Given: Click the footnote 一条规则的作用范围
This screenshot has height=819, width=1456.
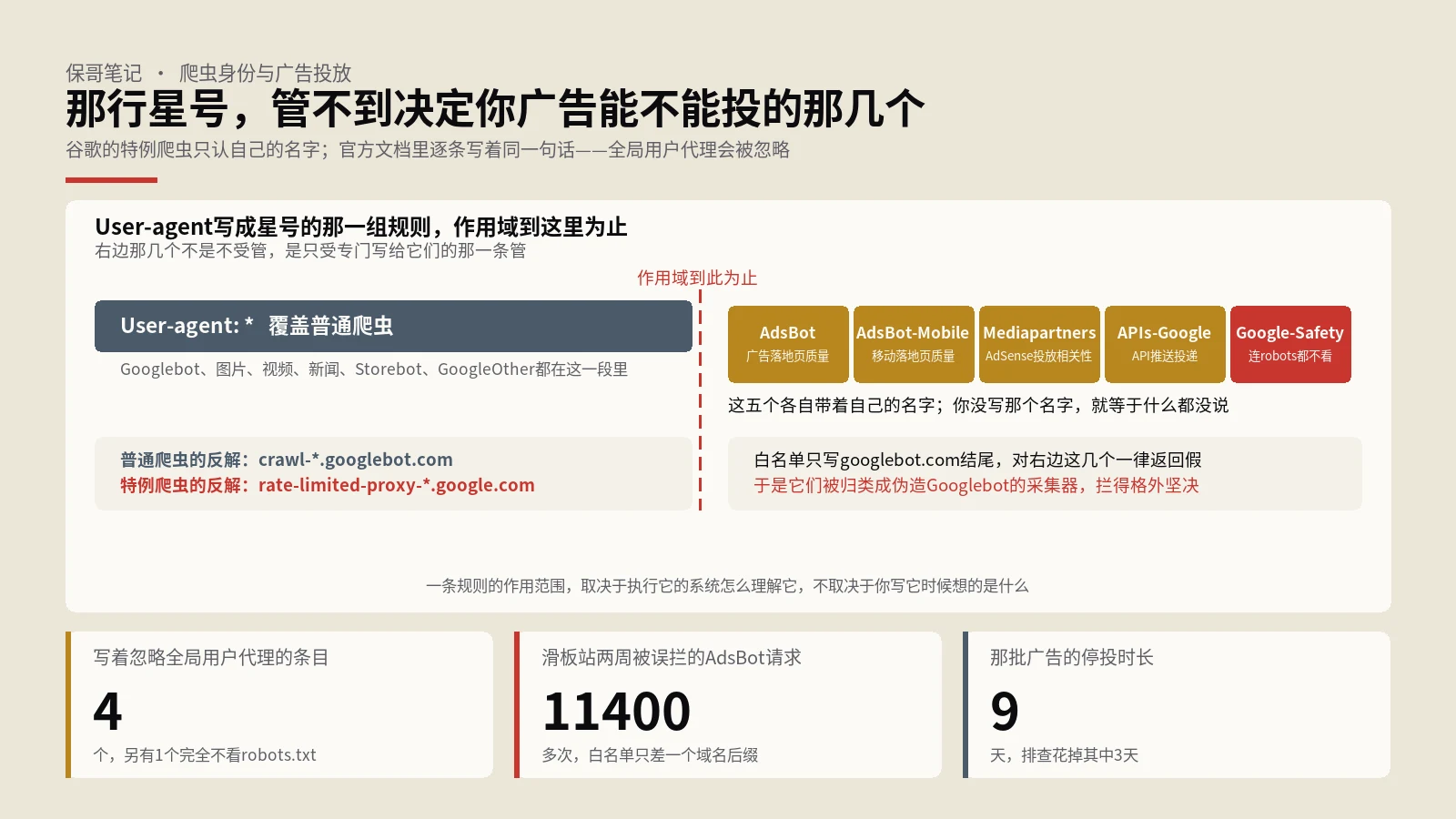Looking at the screenshot, I should coord(727,585).
